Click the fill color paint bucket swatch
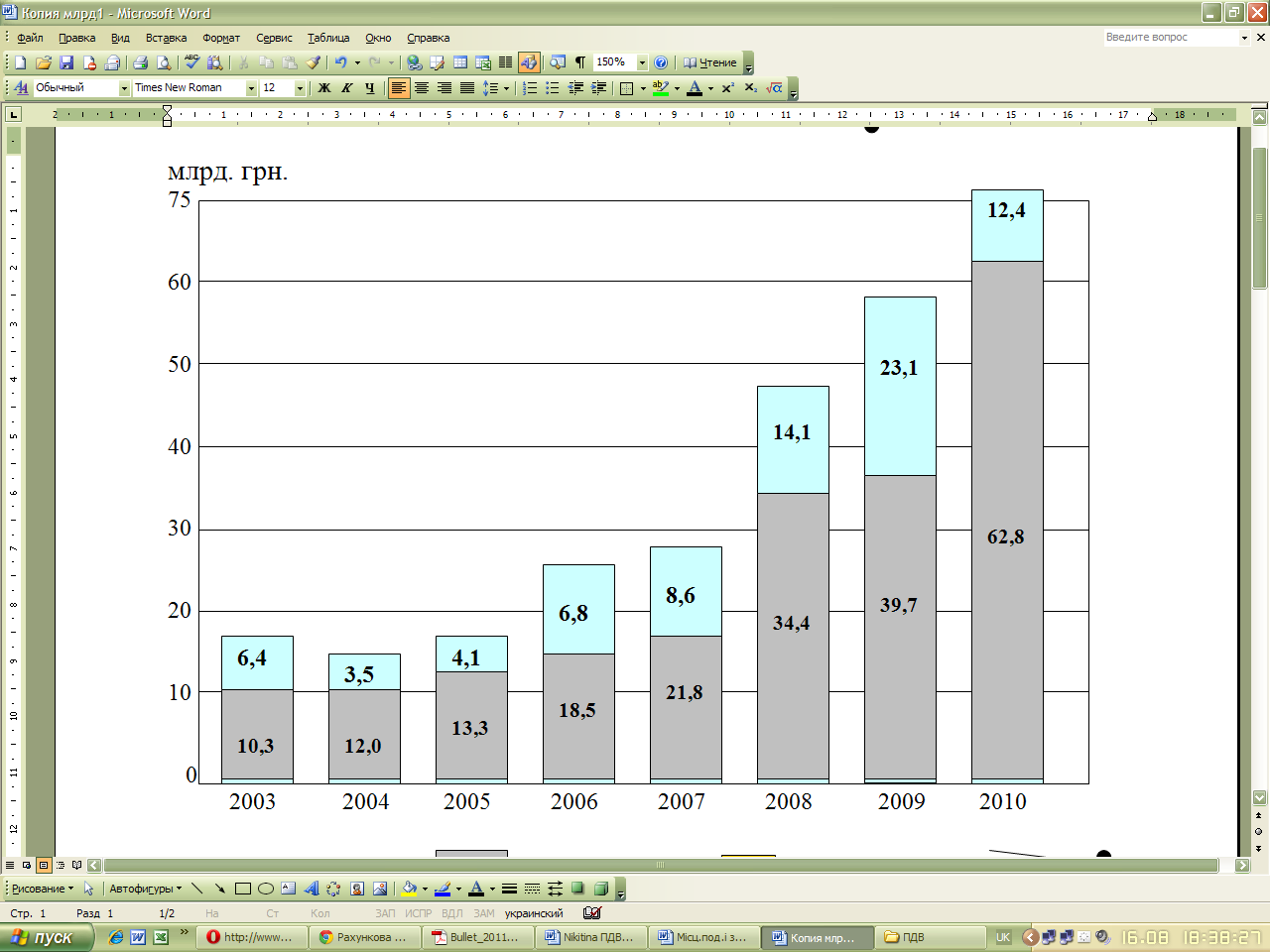This screenshot has height=952, width=1270. 409,889
